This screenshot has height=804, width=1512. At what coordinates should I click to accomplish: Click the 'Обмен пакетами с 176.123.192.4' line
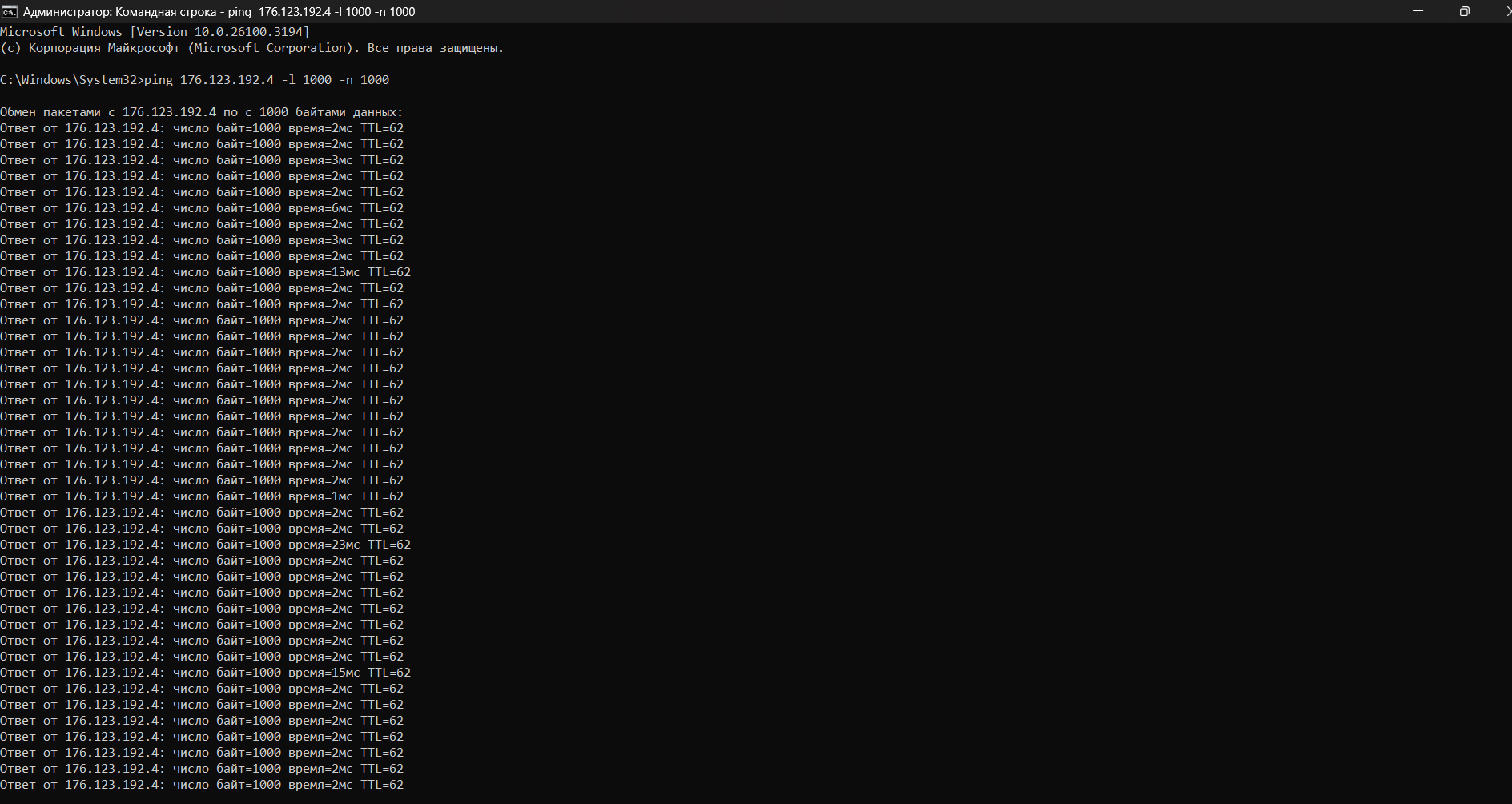point(201,112)
